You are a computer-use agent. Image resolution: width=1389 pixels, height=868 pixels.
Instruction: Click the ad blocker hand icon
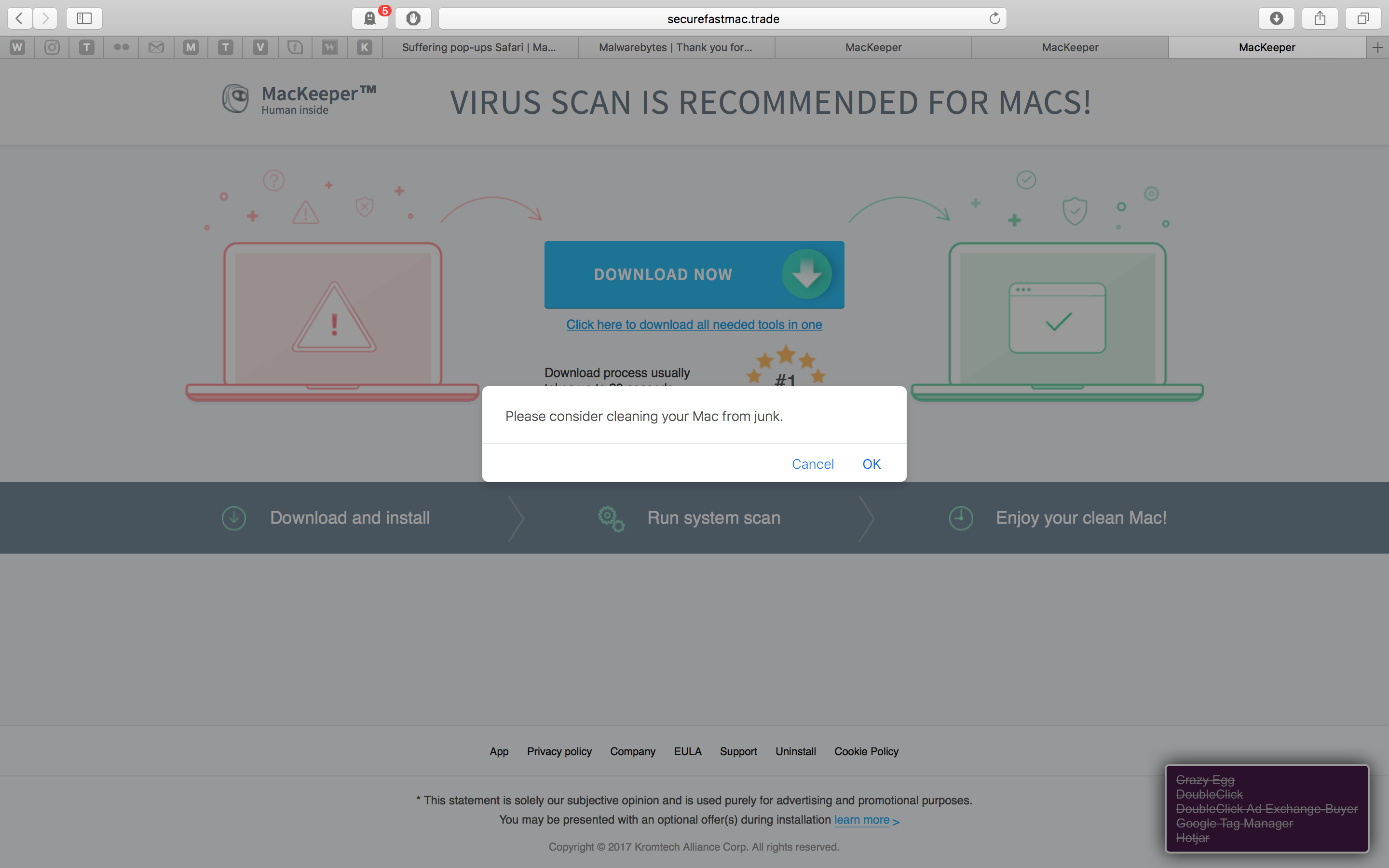(x=413, y=18)
